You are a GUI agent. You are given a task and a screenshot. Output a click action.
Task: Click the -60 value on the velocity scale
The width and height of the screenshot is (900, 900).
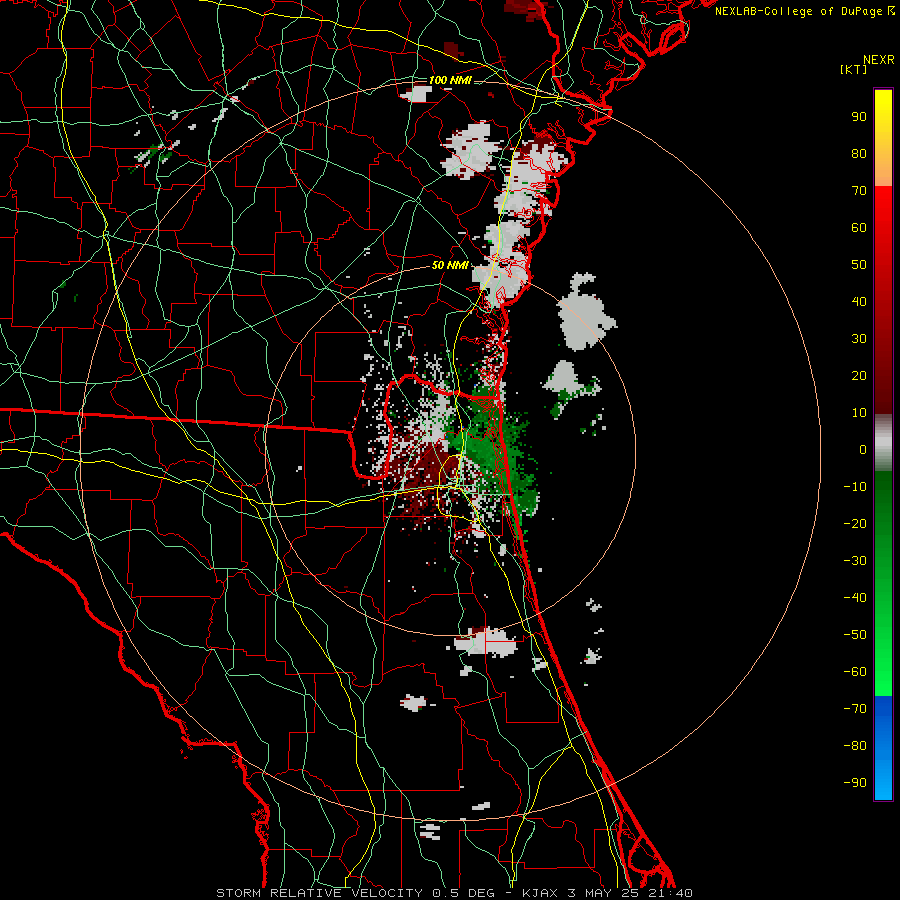point(855,672)
